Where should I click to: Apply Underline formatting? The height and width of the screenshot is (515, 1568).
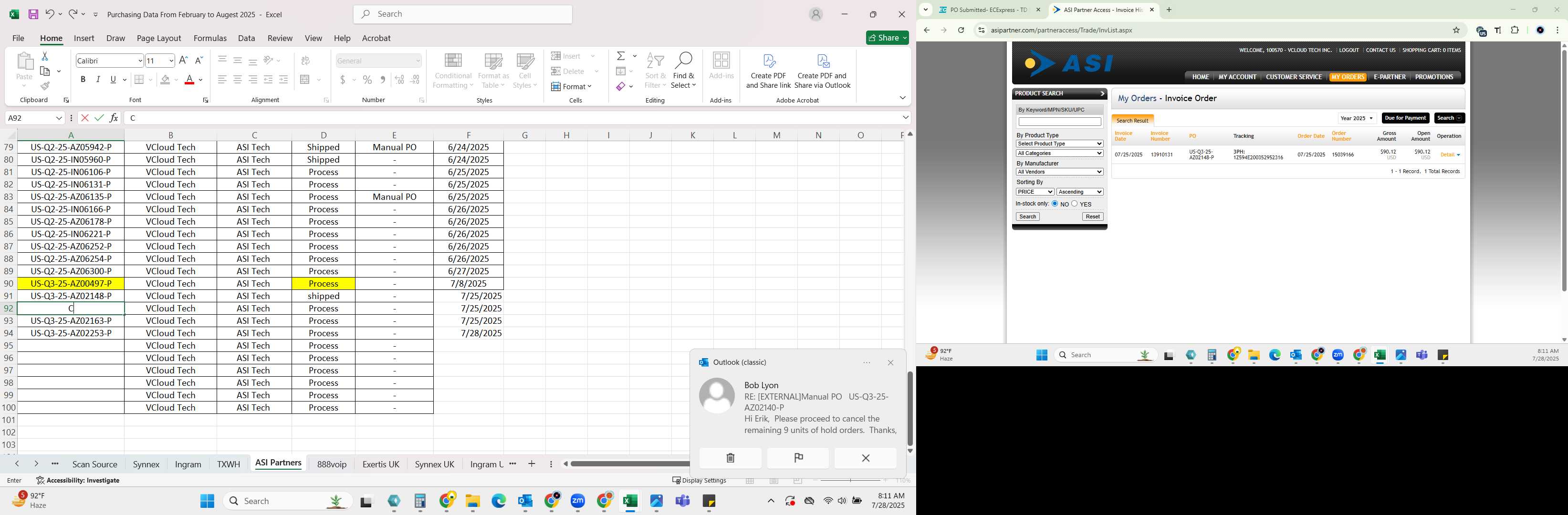tap(113, 80)
